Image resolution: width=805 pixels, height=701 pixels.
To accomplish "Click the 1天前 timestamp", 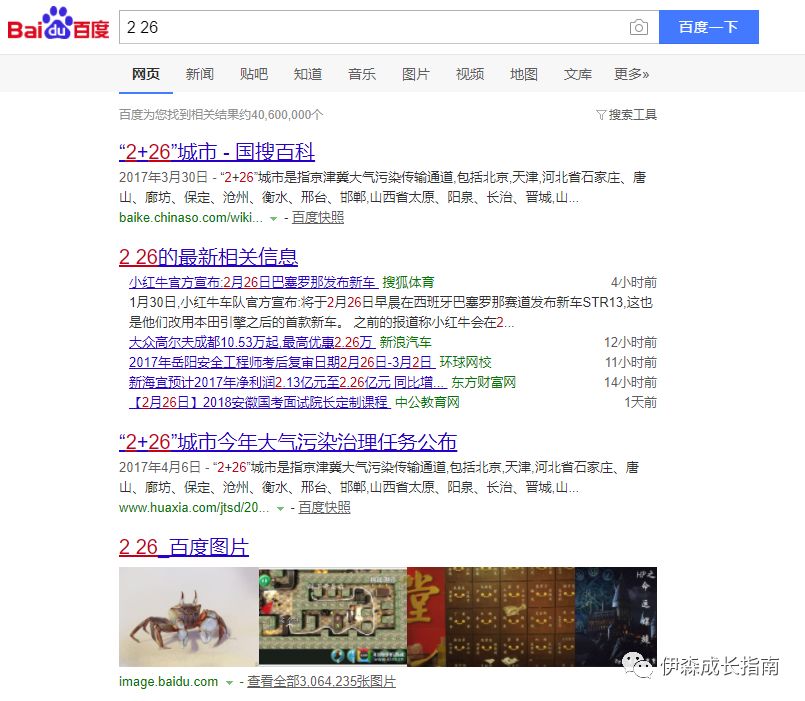I will (641, 402).
